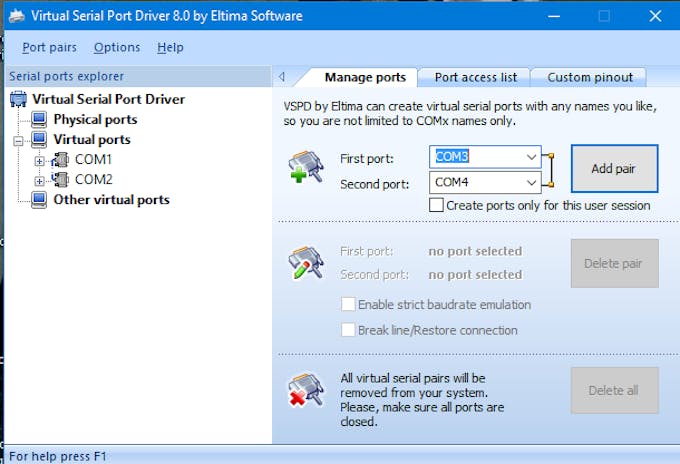680x464 pixels.
Task: Switch to the Port access list tab
Action: pyautogui.click(x=476, y=77)
